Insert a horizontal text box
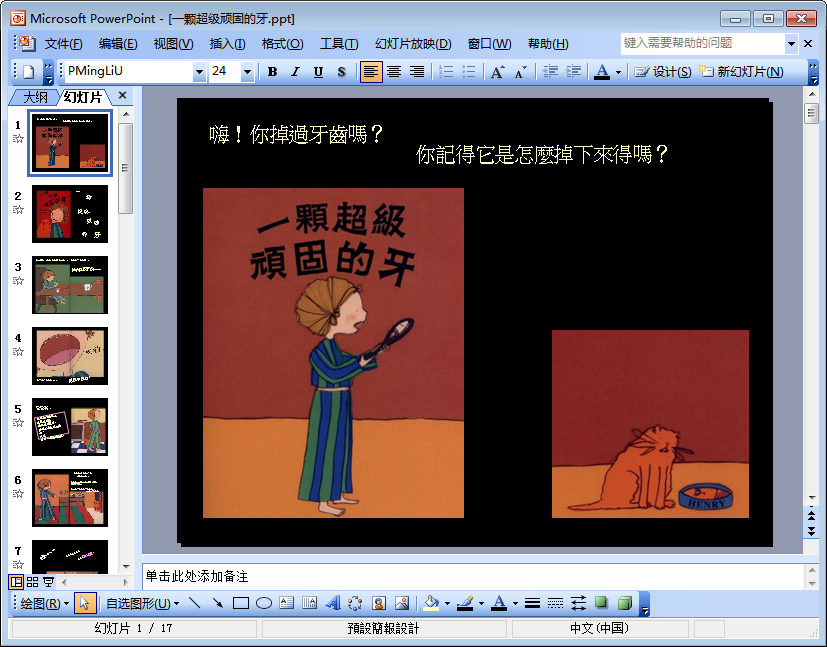 [x=286, y=603]
